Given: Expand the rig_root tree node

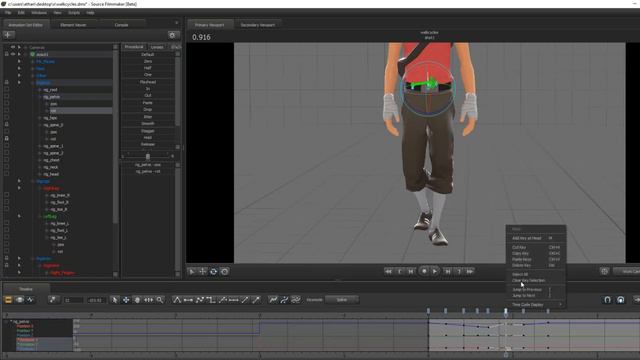Looking at the screenshot, I should (40, 90).
